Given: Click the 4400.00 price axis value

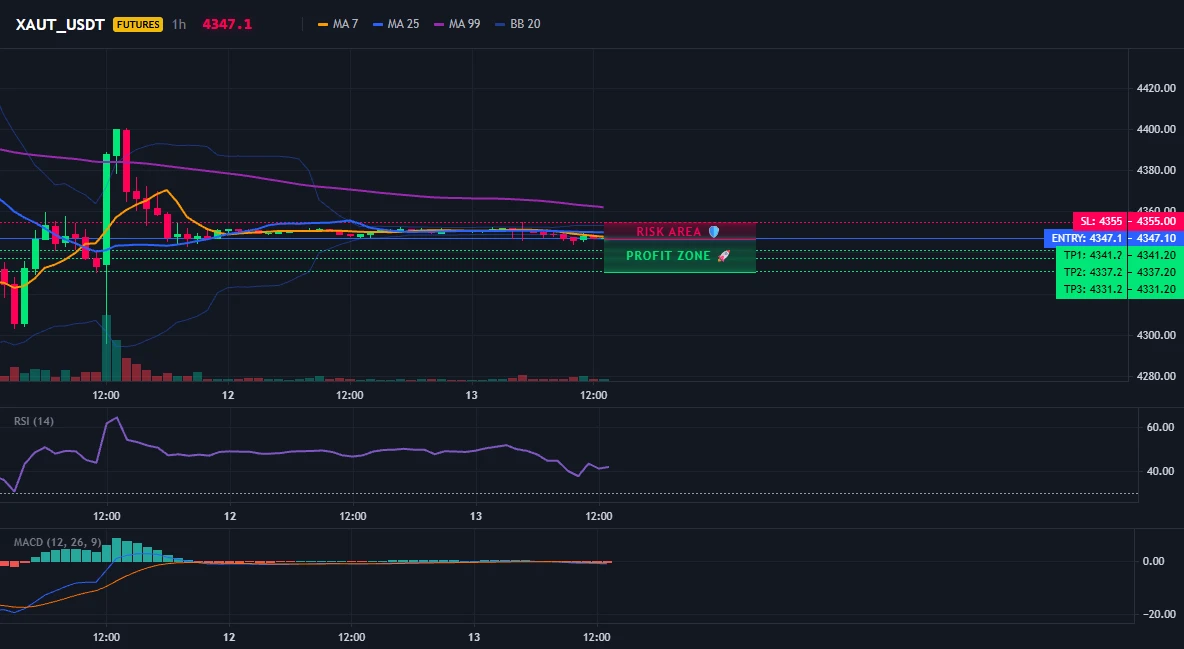Looking at the screenshot, I should (x=1156, y=129).
